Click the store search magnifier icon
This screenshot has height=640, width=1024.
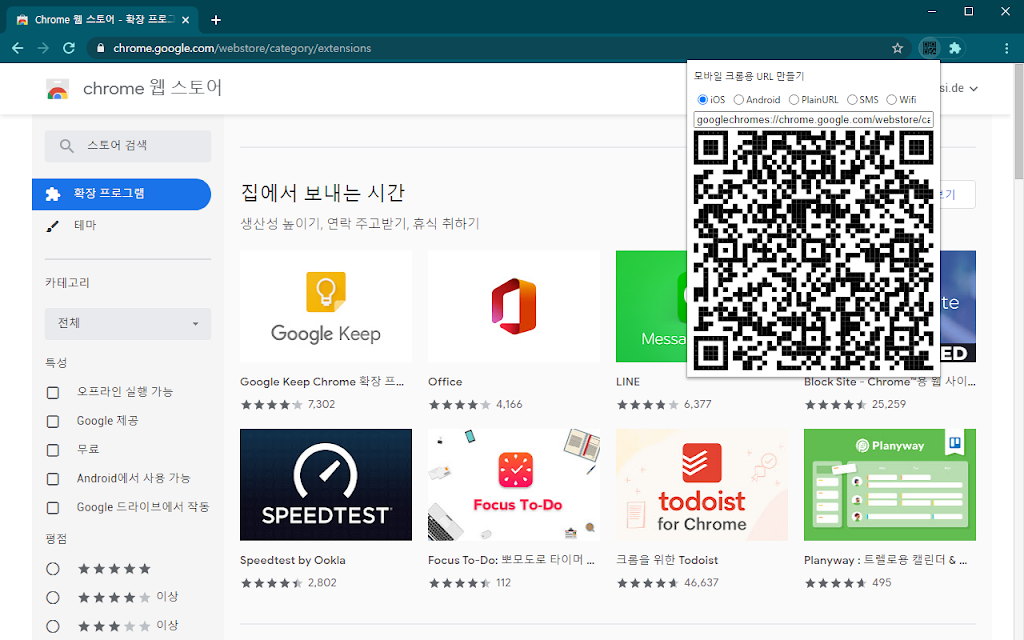click(66, 146)
